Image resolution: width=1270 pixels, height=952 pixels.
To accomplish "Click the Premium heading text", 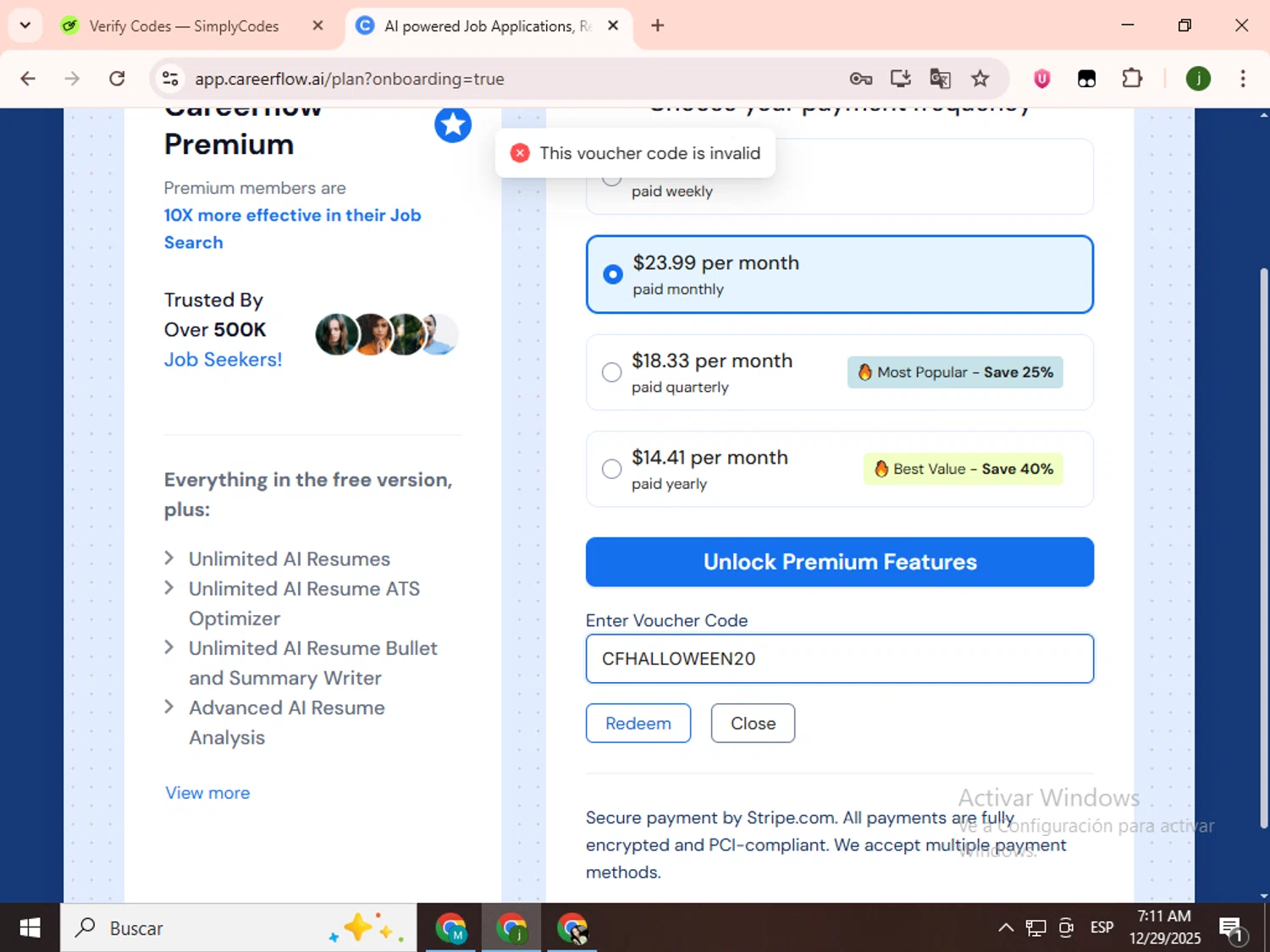I will [x=229, y=145].
